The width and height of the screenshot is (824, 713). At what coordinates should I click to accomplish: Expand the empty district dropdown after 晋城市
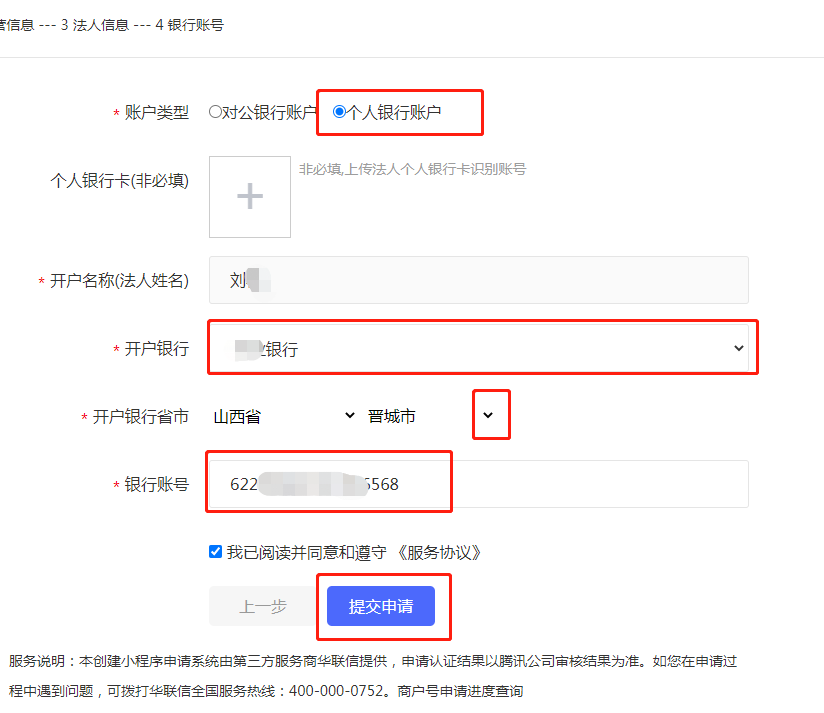tap(490, 415)
